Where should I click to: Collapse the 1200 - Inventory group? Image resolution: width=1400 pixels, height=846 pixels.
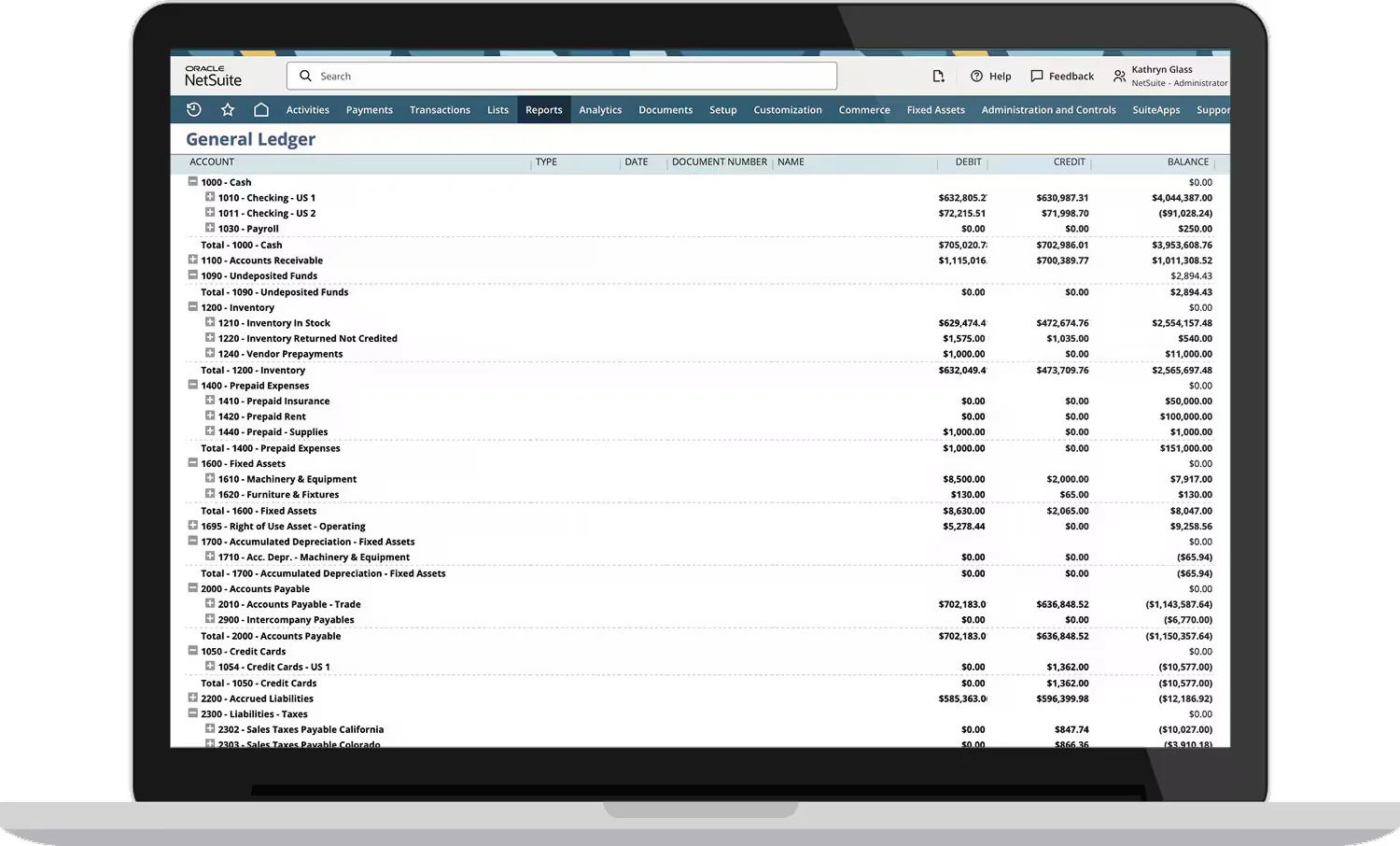click(x=193, y=306)
